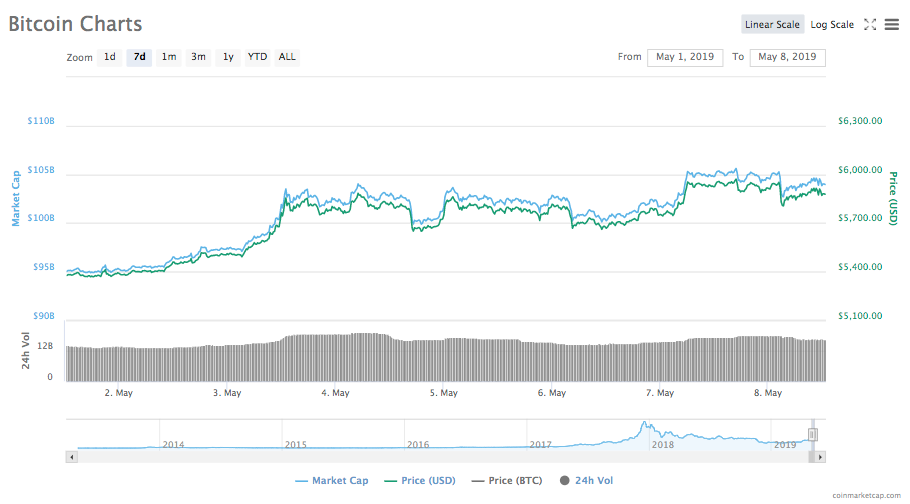Set zoom to 1d

[110, 57]
